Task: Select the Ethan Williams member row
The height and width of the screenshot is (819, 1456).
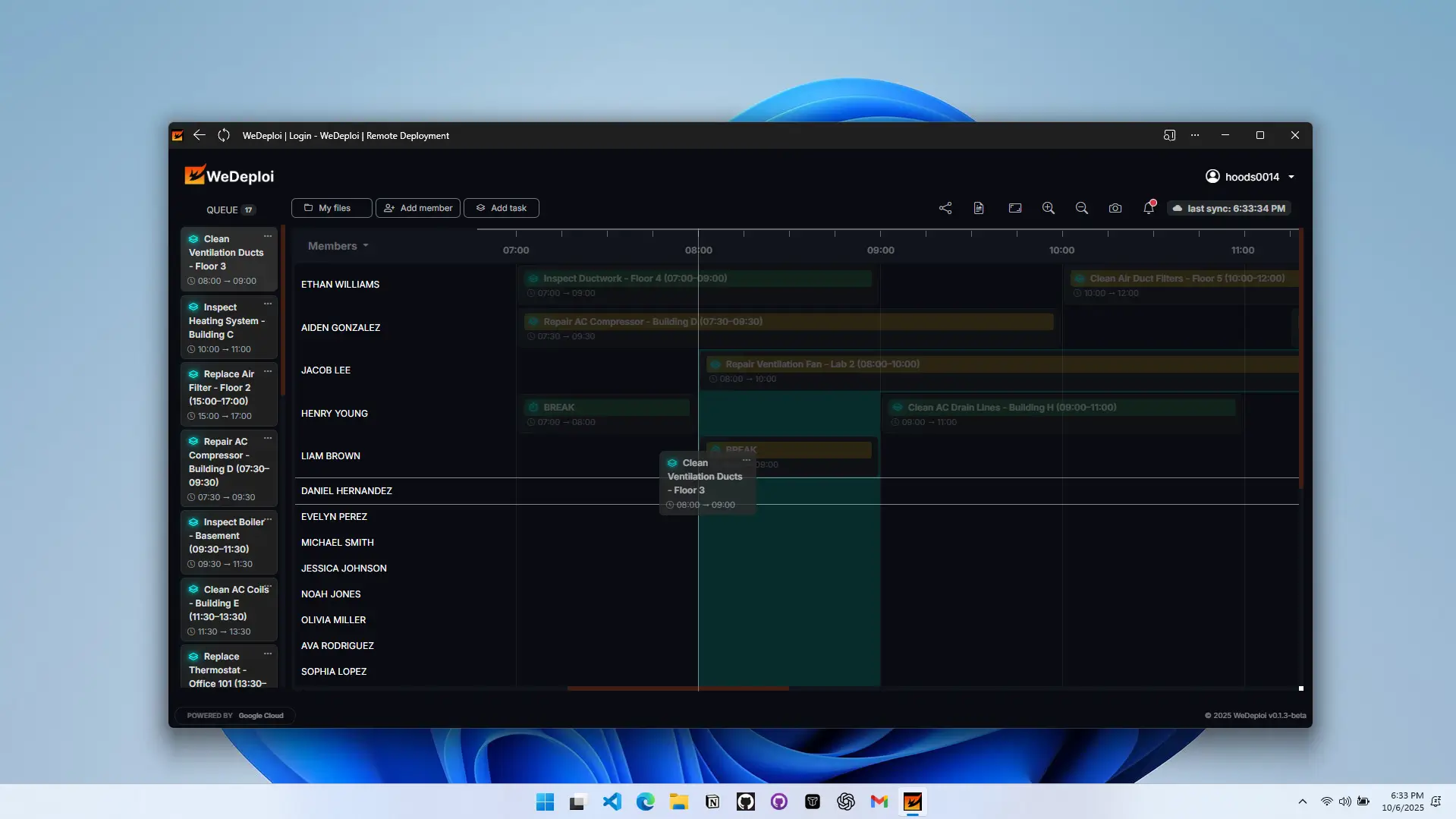Action: click(340, 285)
